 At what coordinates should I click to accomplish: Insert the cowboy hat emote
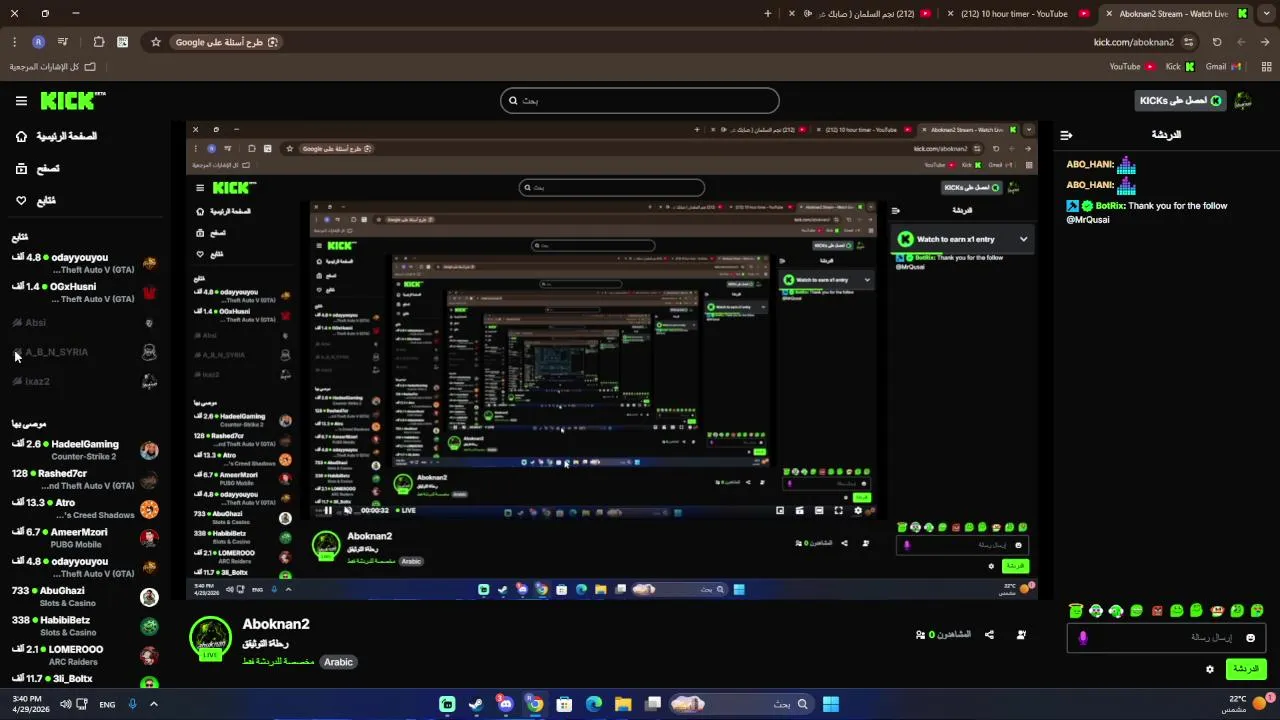1217,610
